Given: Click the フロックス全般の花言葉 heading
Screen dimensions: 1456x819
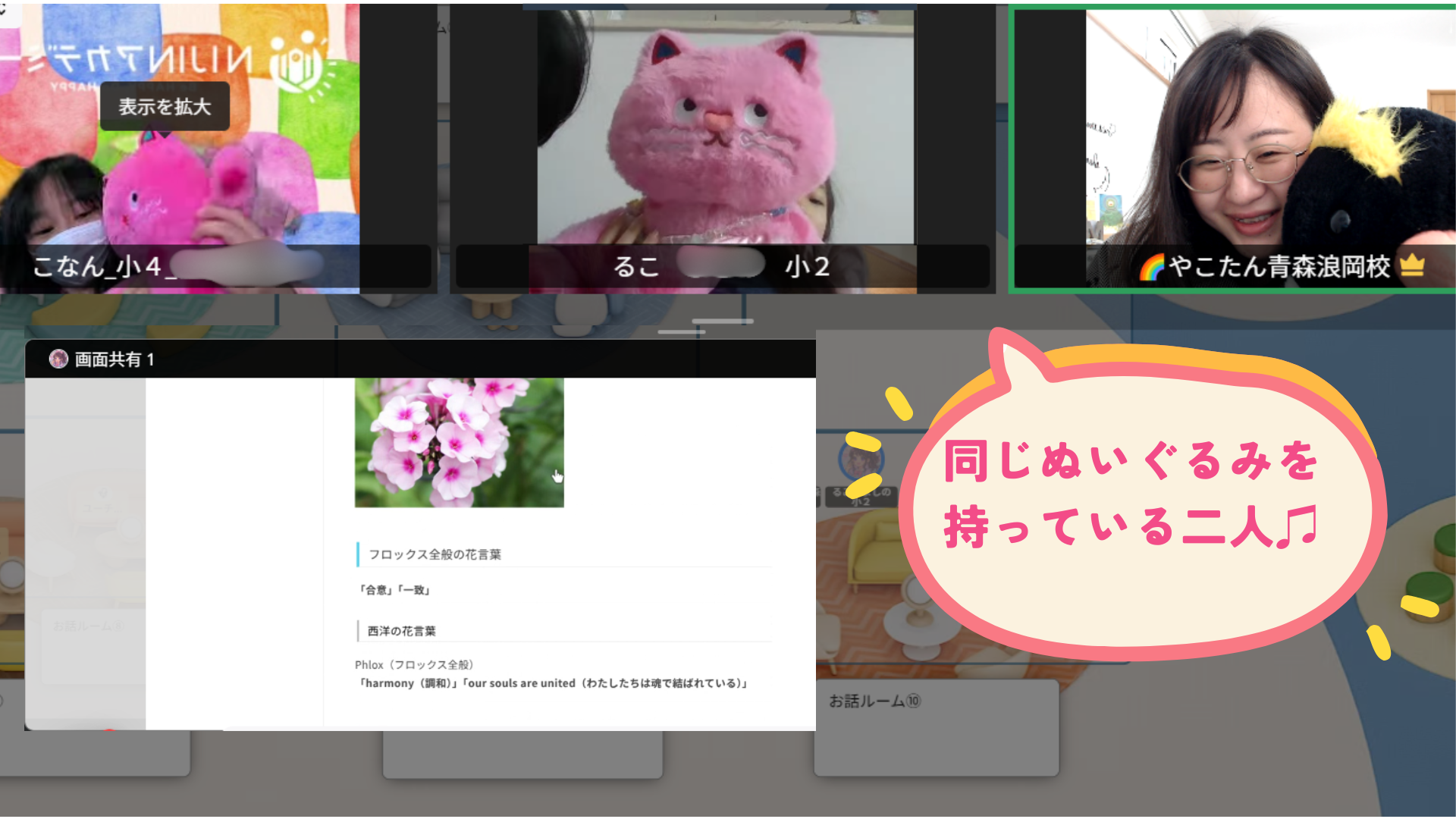Looking at the screenshot, I should (435, 554).
